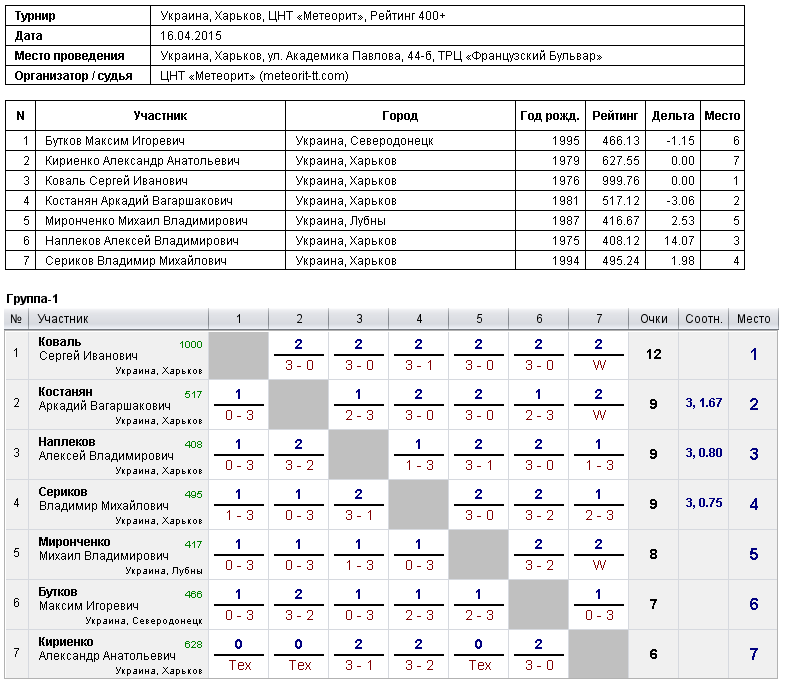Click Бутков's 3 - 2 result in column 2

coord(299,616)
